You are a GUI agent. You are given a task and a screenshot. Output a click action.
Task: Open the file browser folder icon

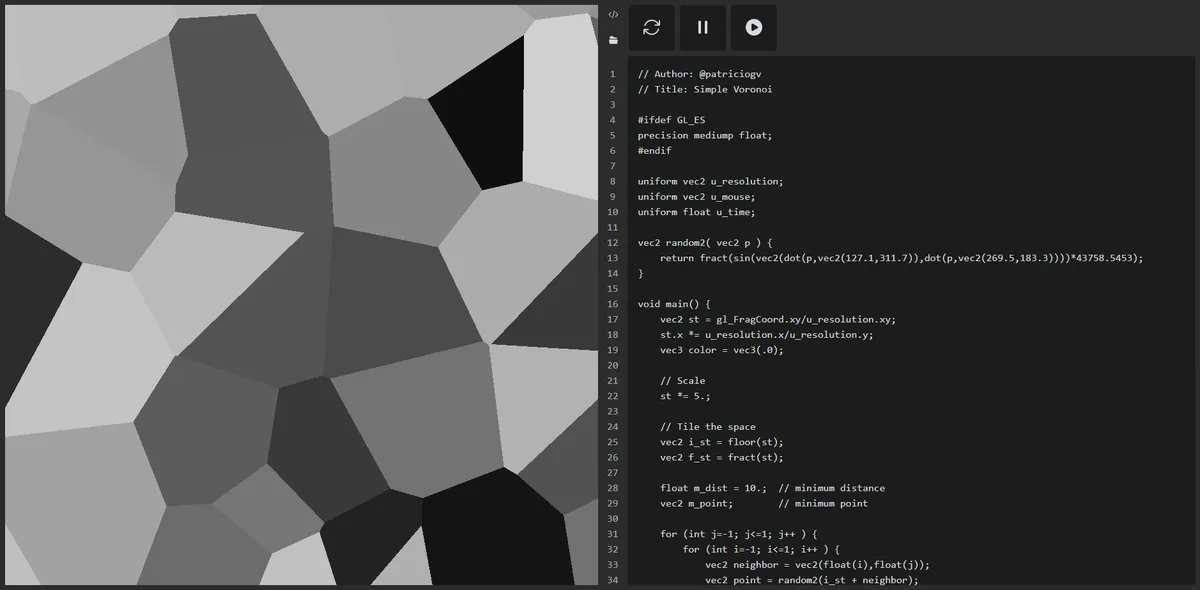coord(614,40)
